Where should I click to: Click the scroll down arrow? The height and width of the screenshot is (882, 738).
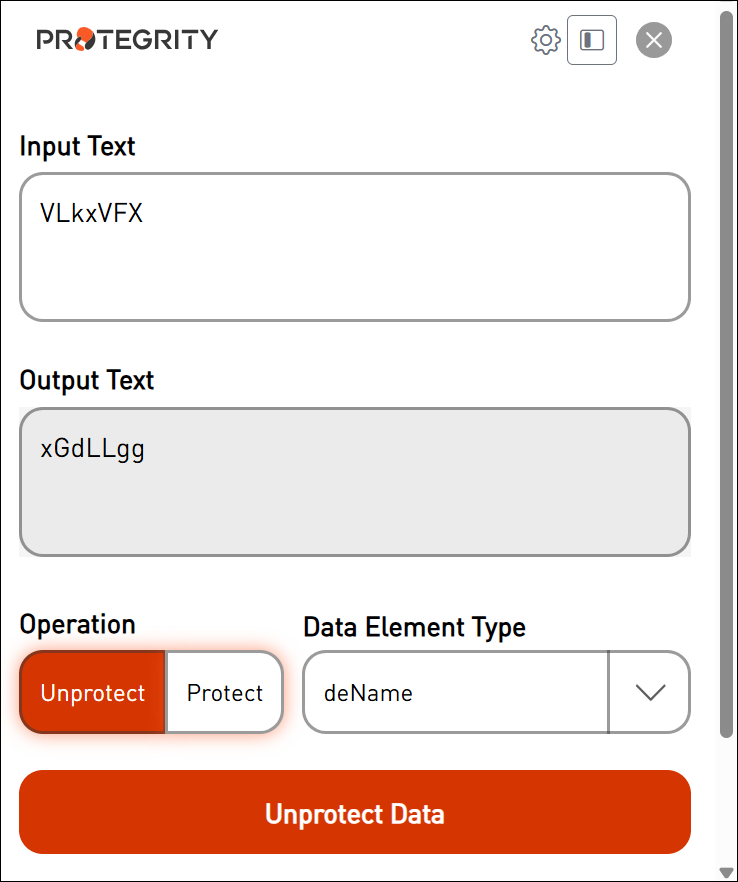click(x=727, y=872)
